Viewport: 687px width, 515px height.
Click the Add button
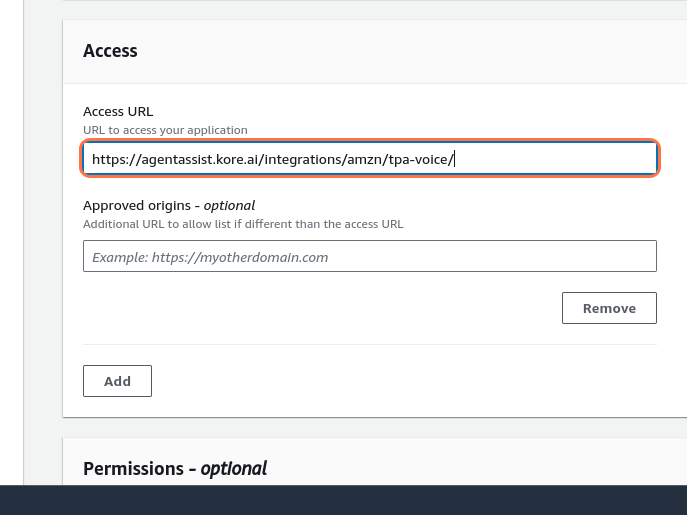pyautogui.click(x=117, y=381)
